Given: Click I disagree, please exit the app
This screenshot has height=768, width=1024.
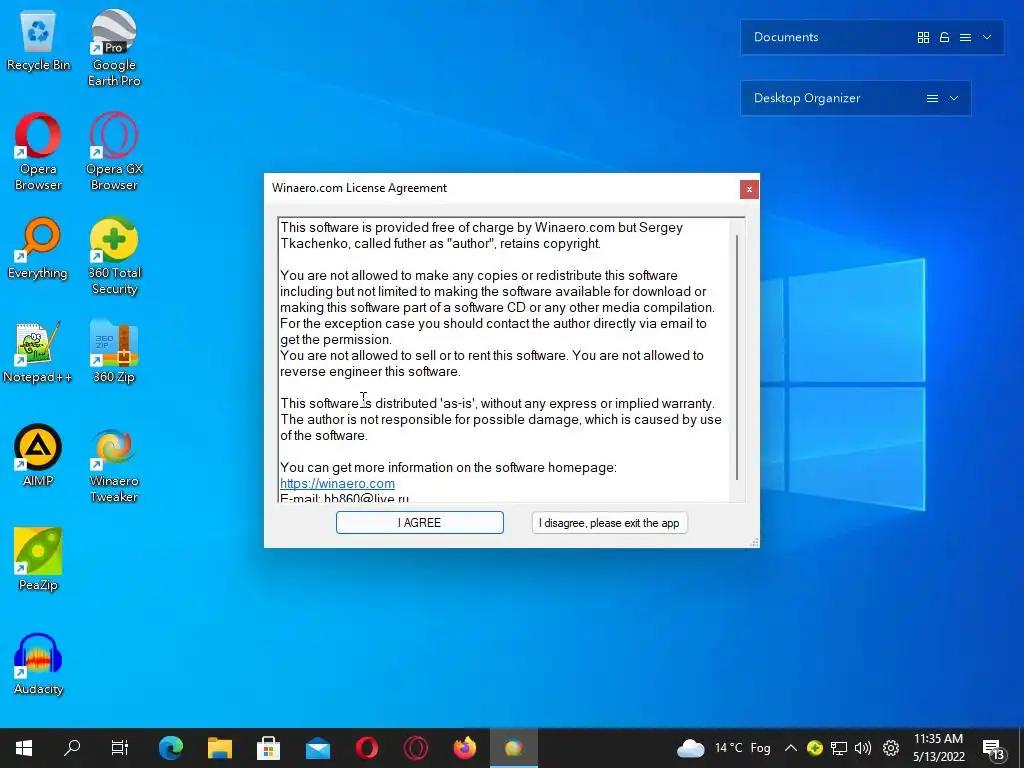Looking at the screenshot, I should point(609,522).
